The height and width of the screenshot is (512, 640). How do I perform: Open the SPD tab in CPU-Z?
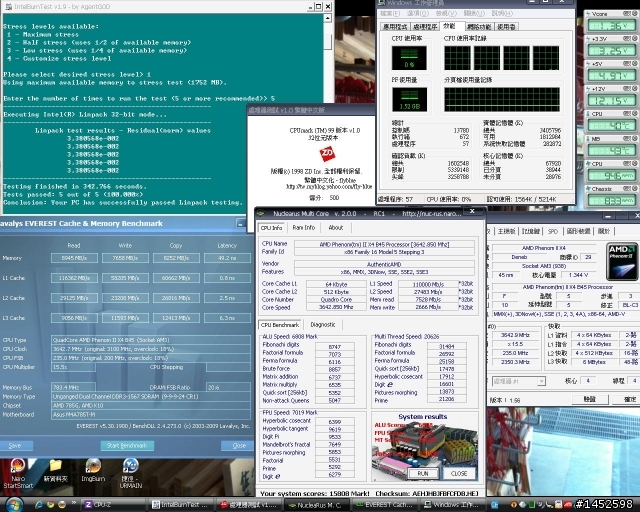pyautogui.click(x=553, y=231)
